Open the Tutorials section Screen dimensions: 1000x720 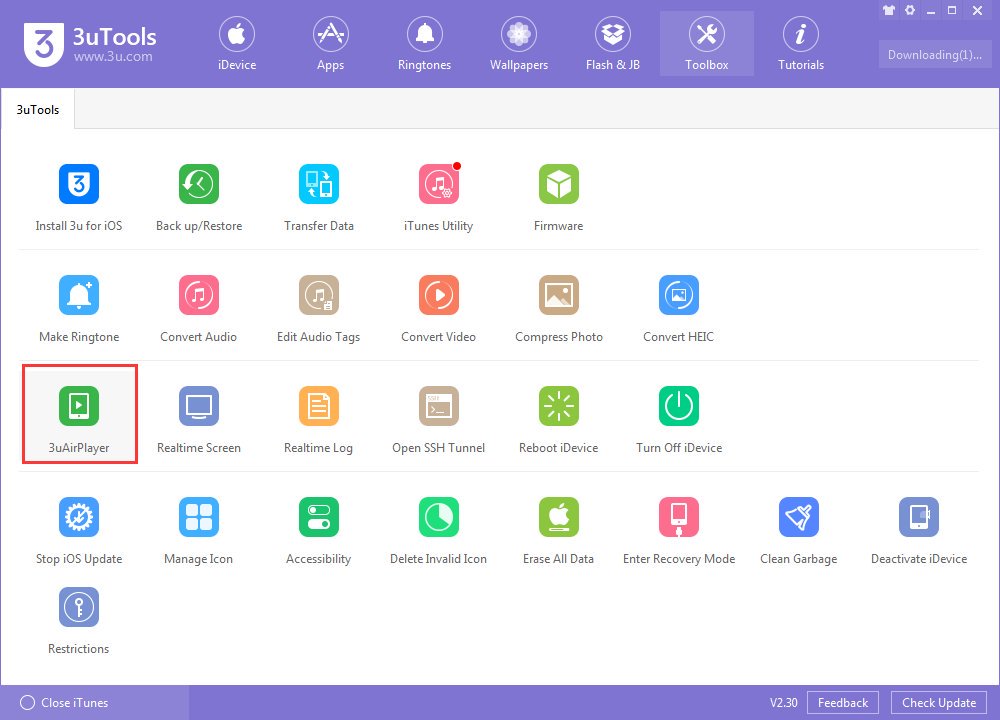point(801,43)
